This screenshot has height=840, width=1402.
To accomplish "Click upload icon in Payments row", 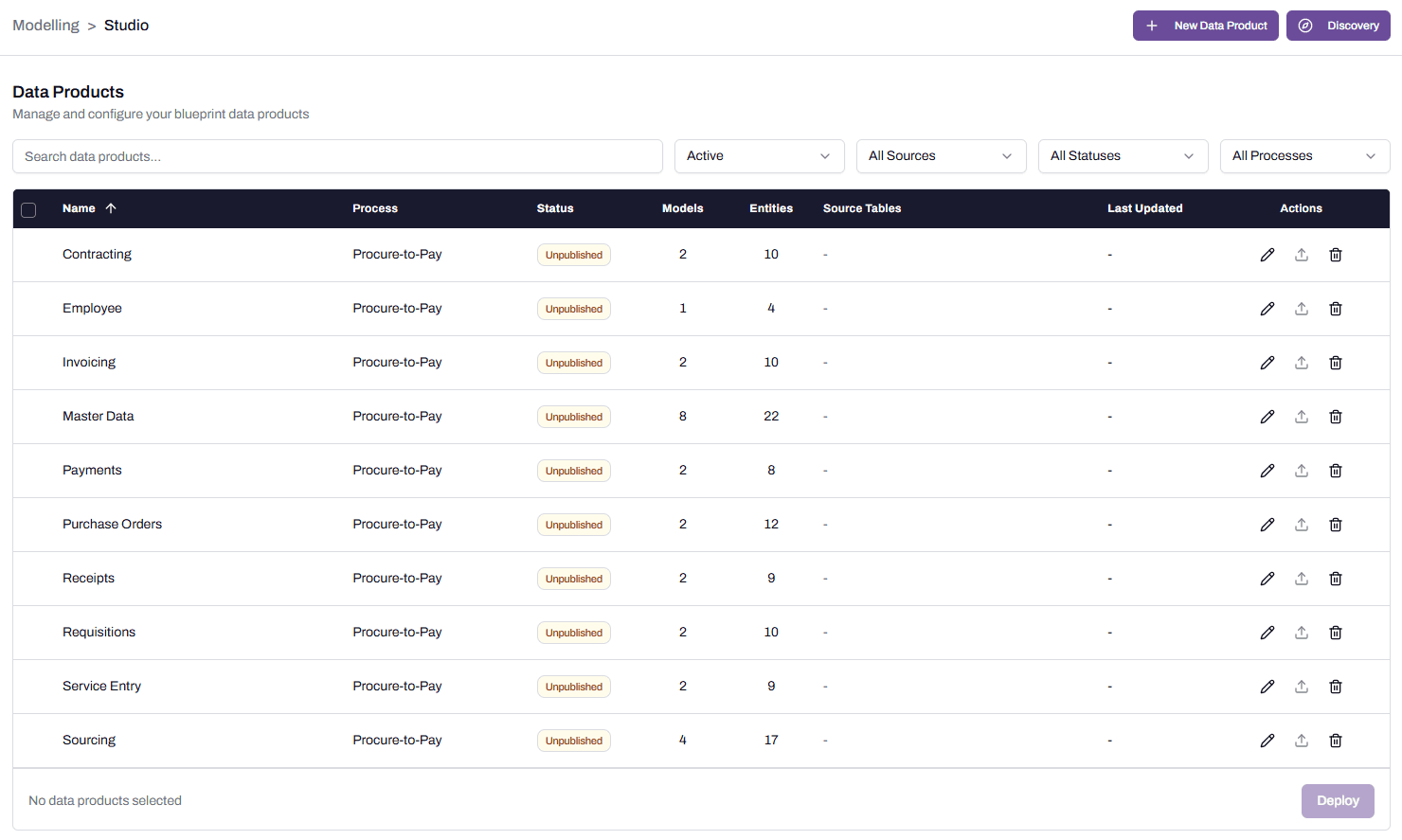I will [1302, 471].
